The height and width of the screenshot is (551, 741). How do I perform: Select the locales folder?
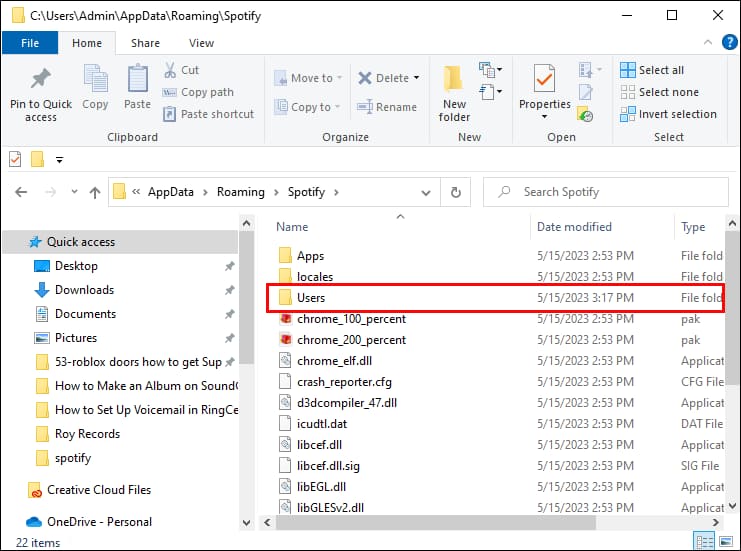pyautogui.click(x=315, y=277)
